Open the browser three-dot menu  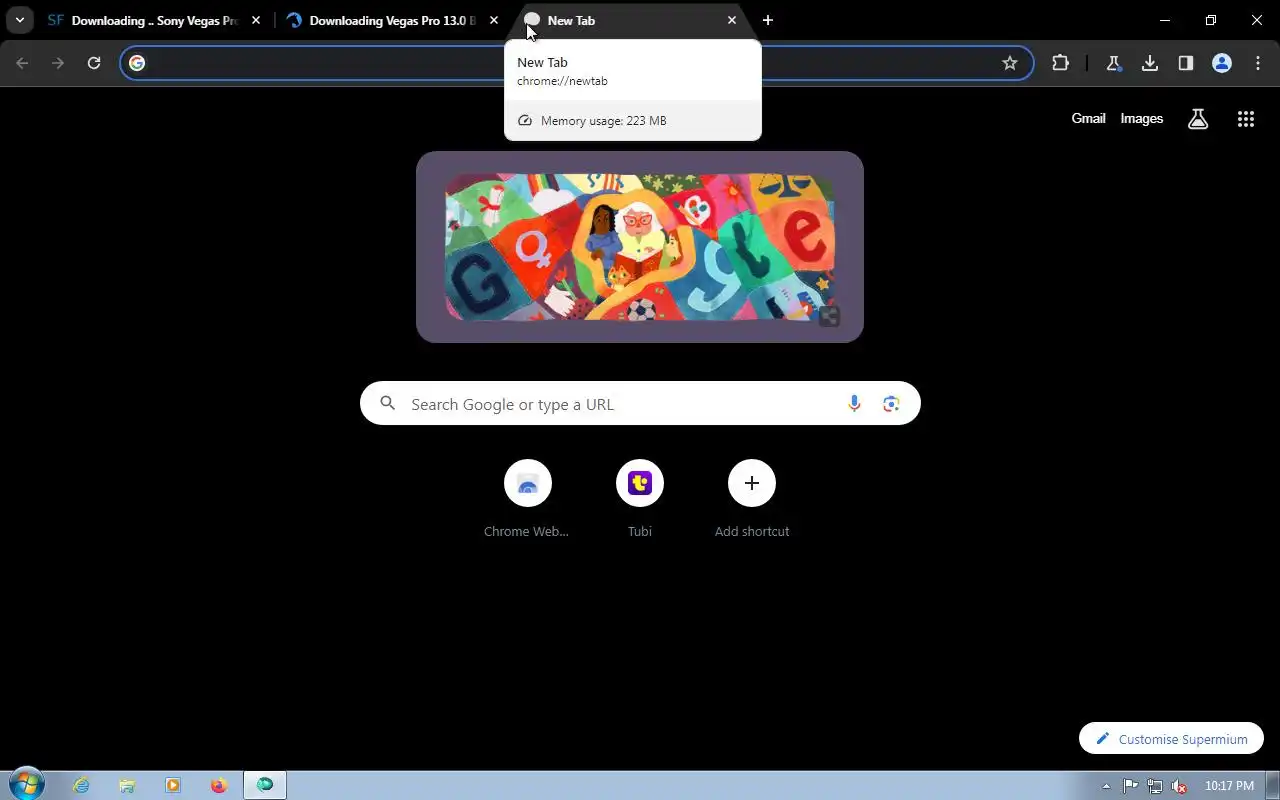[x=1258, y=63]
